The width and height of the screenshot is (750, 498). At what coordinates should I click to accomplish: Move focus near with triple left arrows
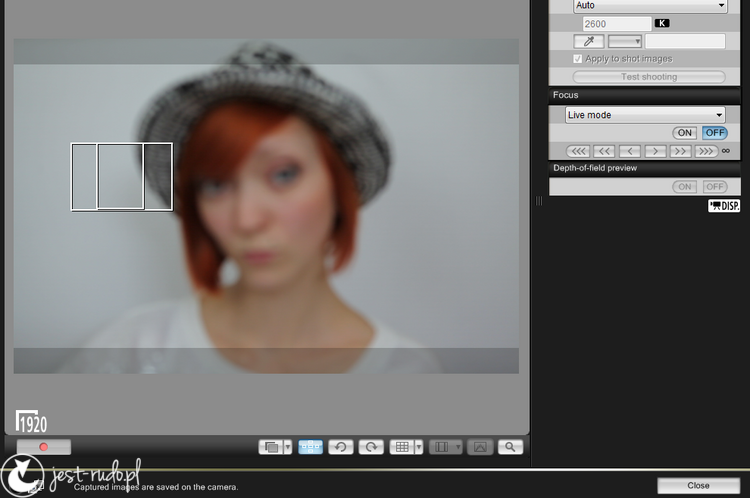(578, 151)
